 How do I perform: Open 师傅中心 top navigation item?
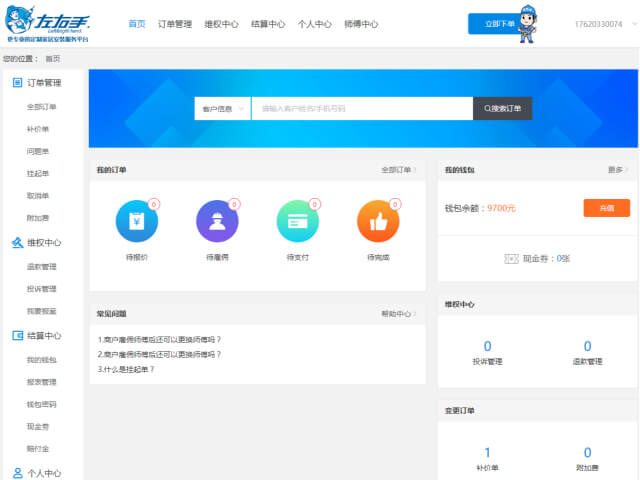361,23
